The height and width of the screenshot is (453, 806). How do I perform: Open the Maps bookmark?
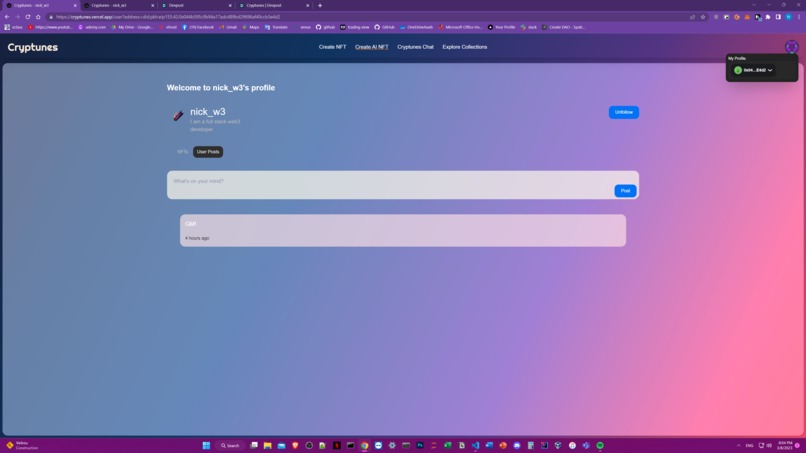pos(251,27)
